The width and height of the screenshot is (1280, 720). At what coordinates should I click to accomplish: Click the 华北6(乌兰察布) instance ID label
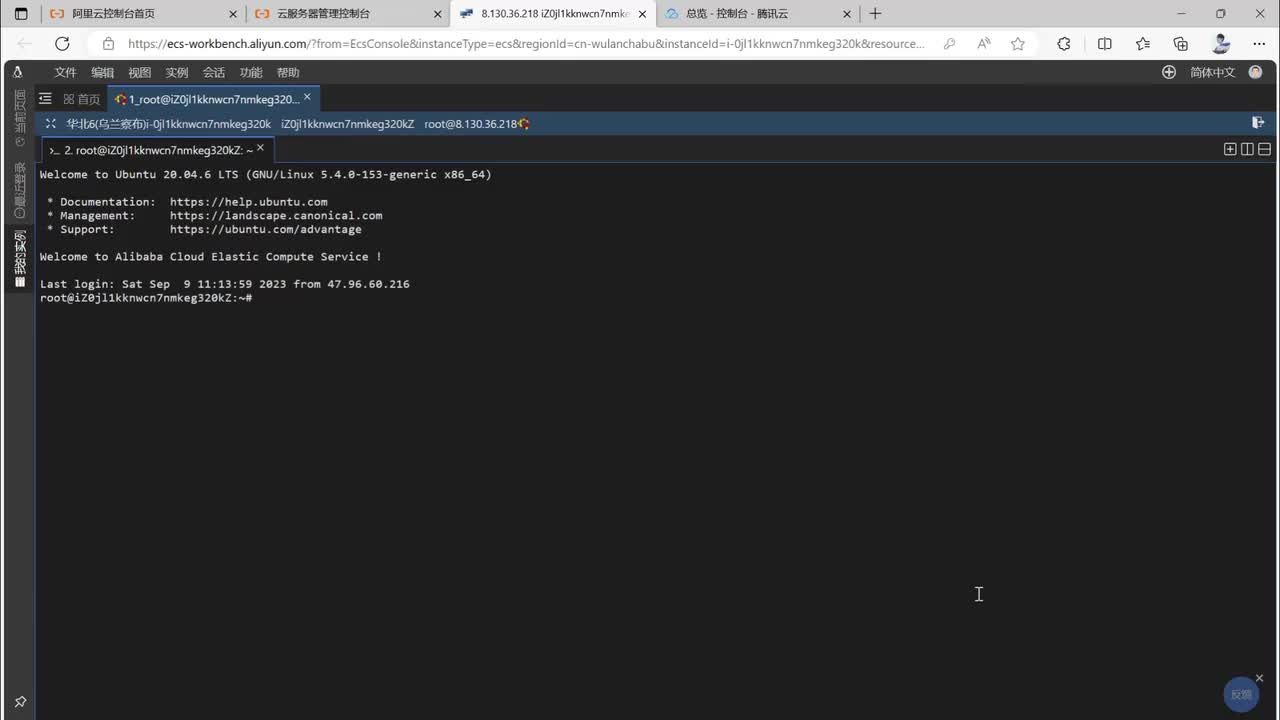click(169, 124)
